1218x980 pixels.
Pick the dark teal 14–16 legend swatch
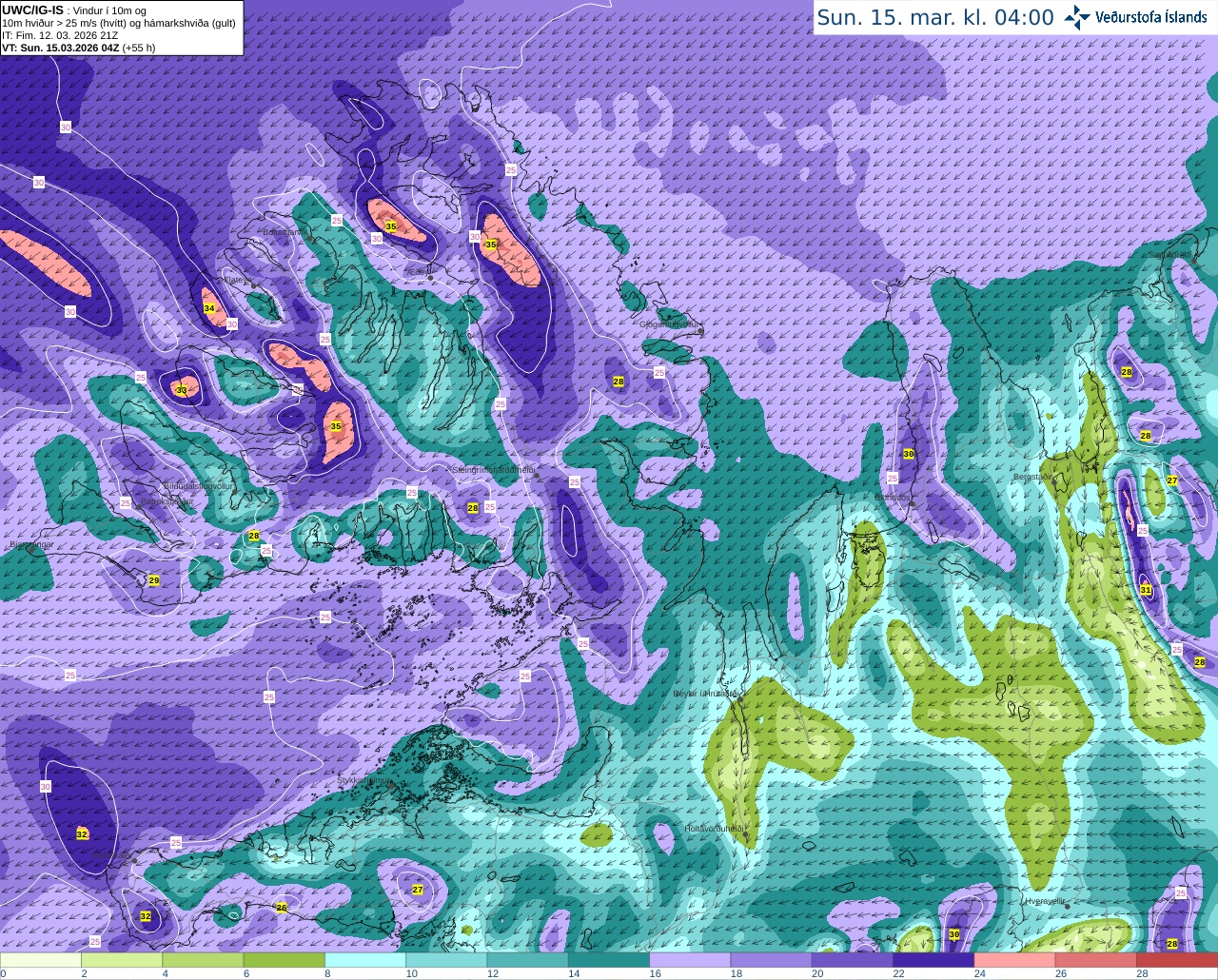609,960
